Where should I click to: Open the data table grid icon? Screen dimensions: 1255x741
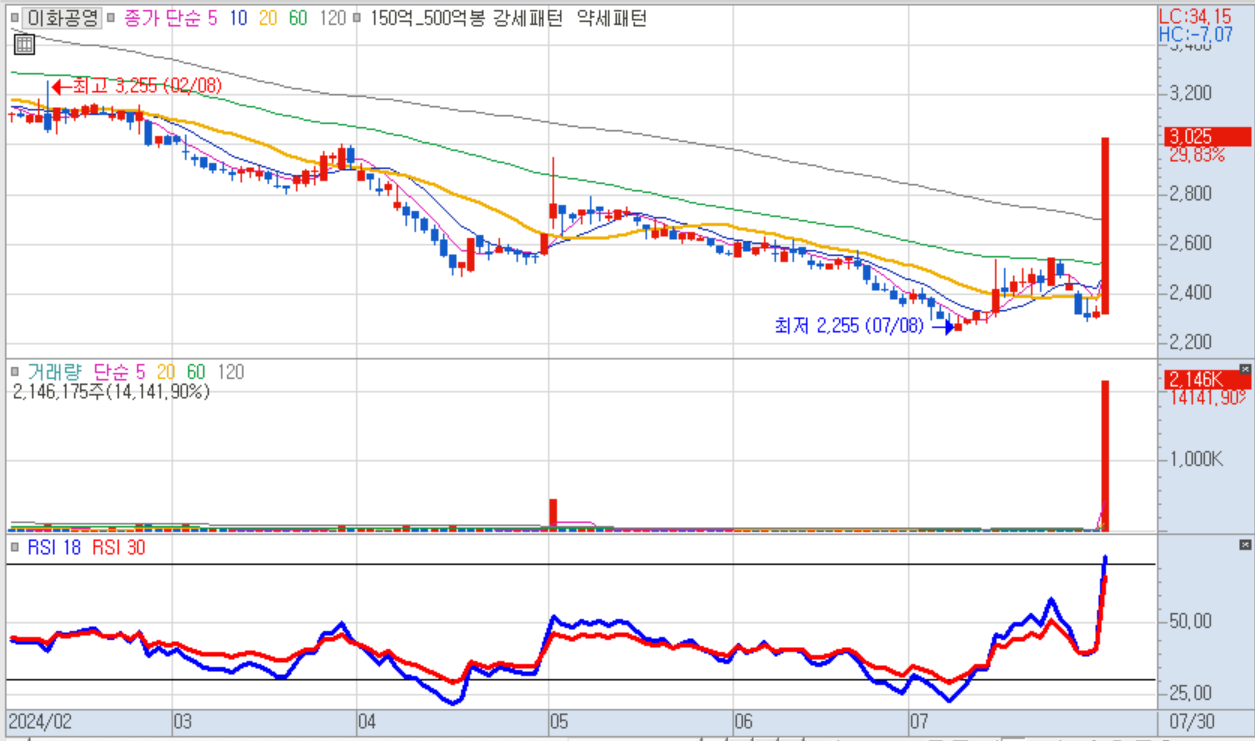[x=24, y=43]
